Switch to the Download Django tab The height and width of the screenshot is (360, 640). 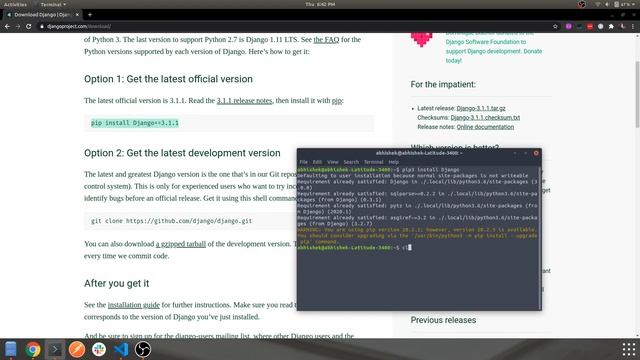[x=41, y=15]
